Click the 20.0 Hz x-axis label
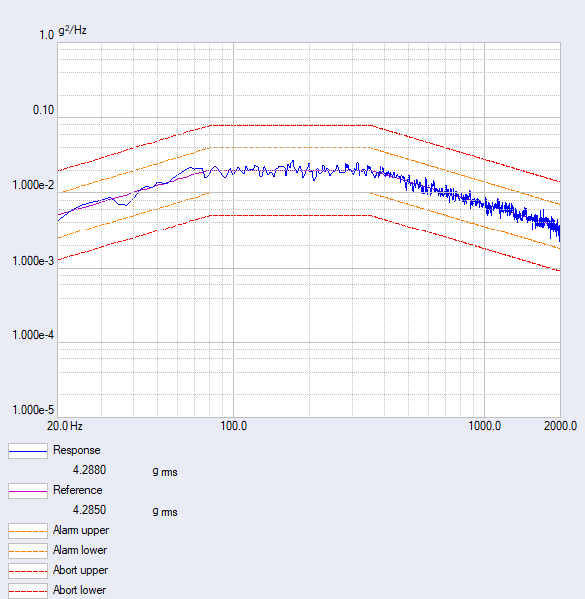This screenshot has height=599, width=585. click(65, 426)
